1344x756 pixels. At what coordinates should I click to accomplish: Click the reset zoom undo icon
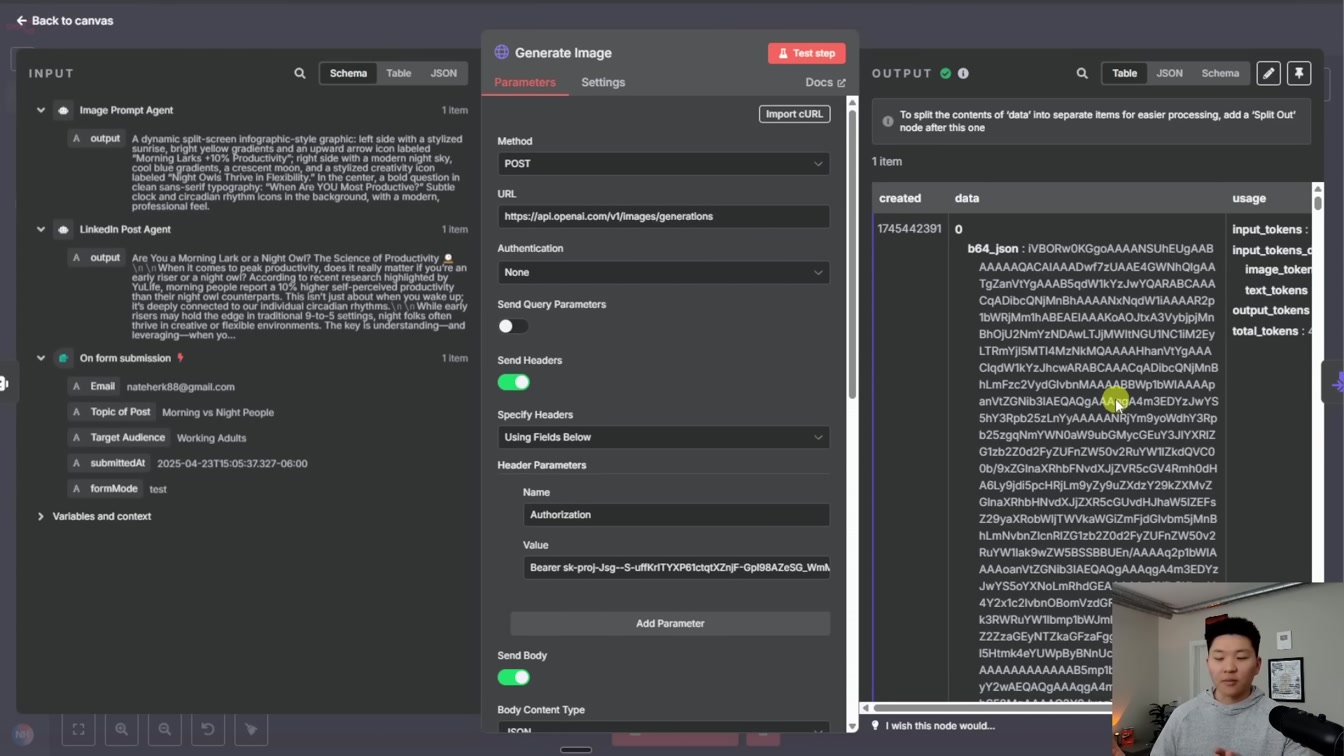[x=207, y=730]
